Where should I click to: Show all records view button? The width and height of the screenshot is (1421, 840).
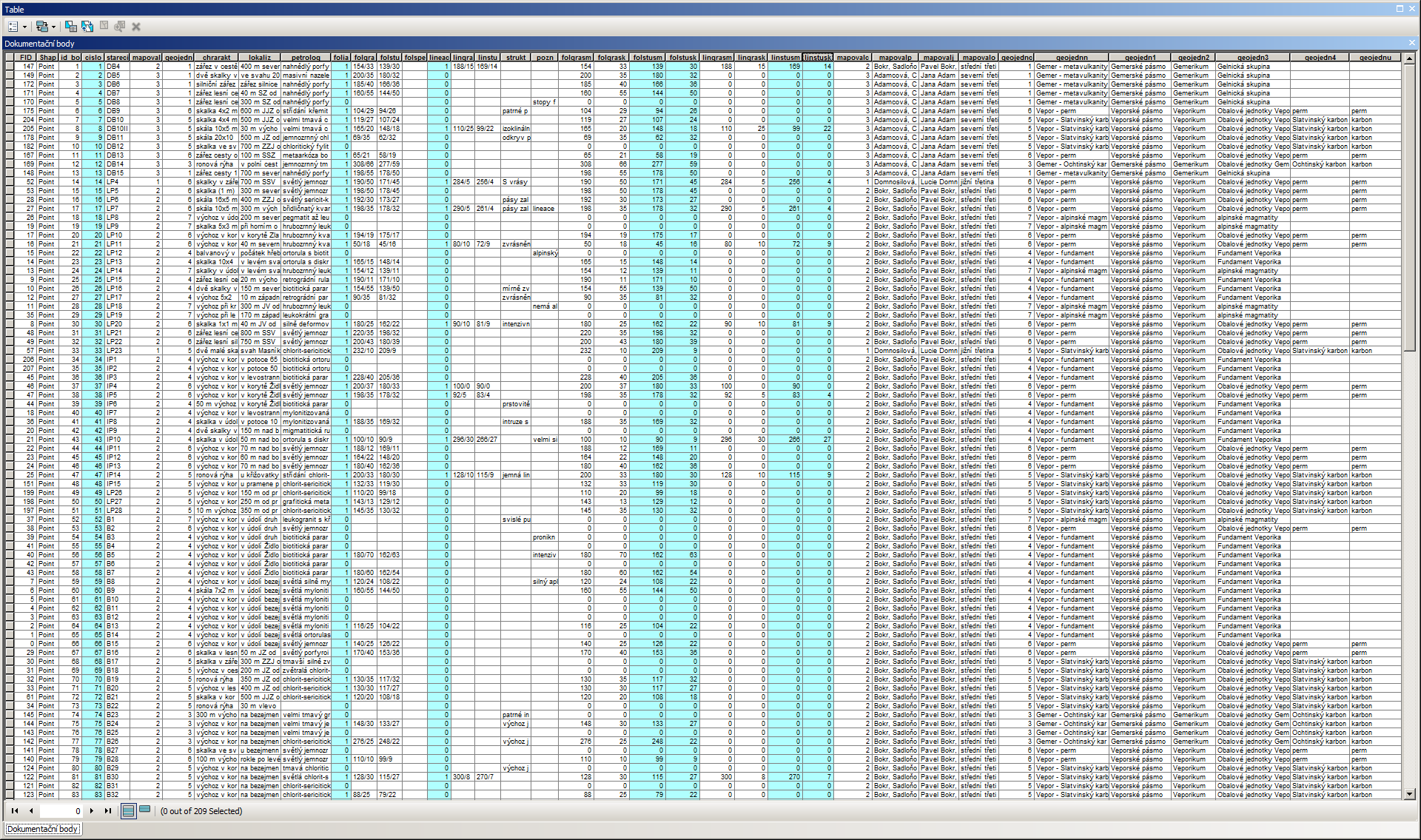point(129,810)
